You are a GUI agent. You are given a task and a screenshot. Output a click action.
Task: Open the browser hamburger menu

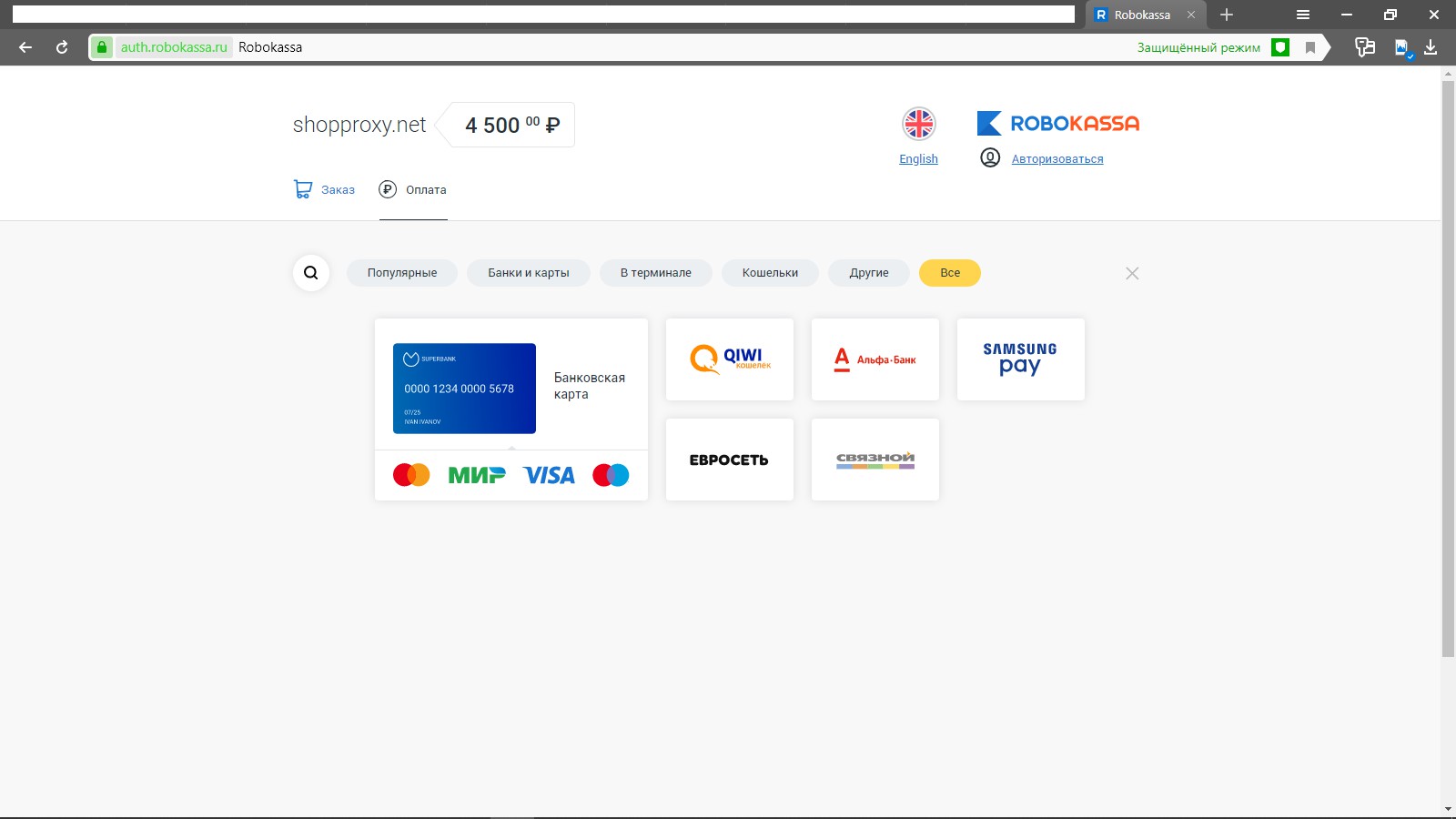(1303, 15)
